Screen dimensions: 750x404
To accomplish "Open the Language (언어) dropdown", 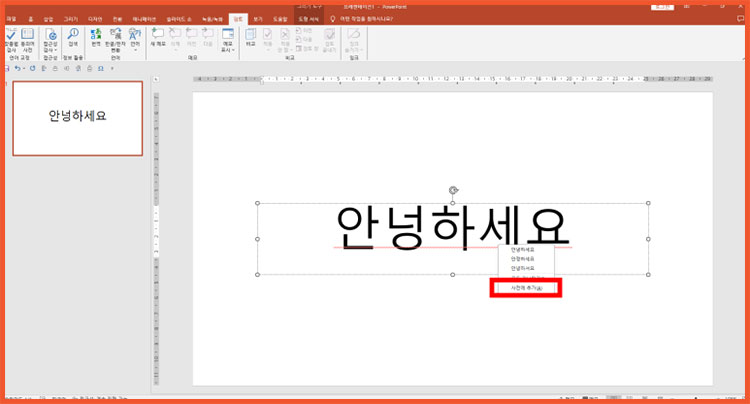I will [x=135, y=40].
